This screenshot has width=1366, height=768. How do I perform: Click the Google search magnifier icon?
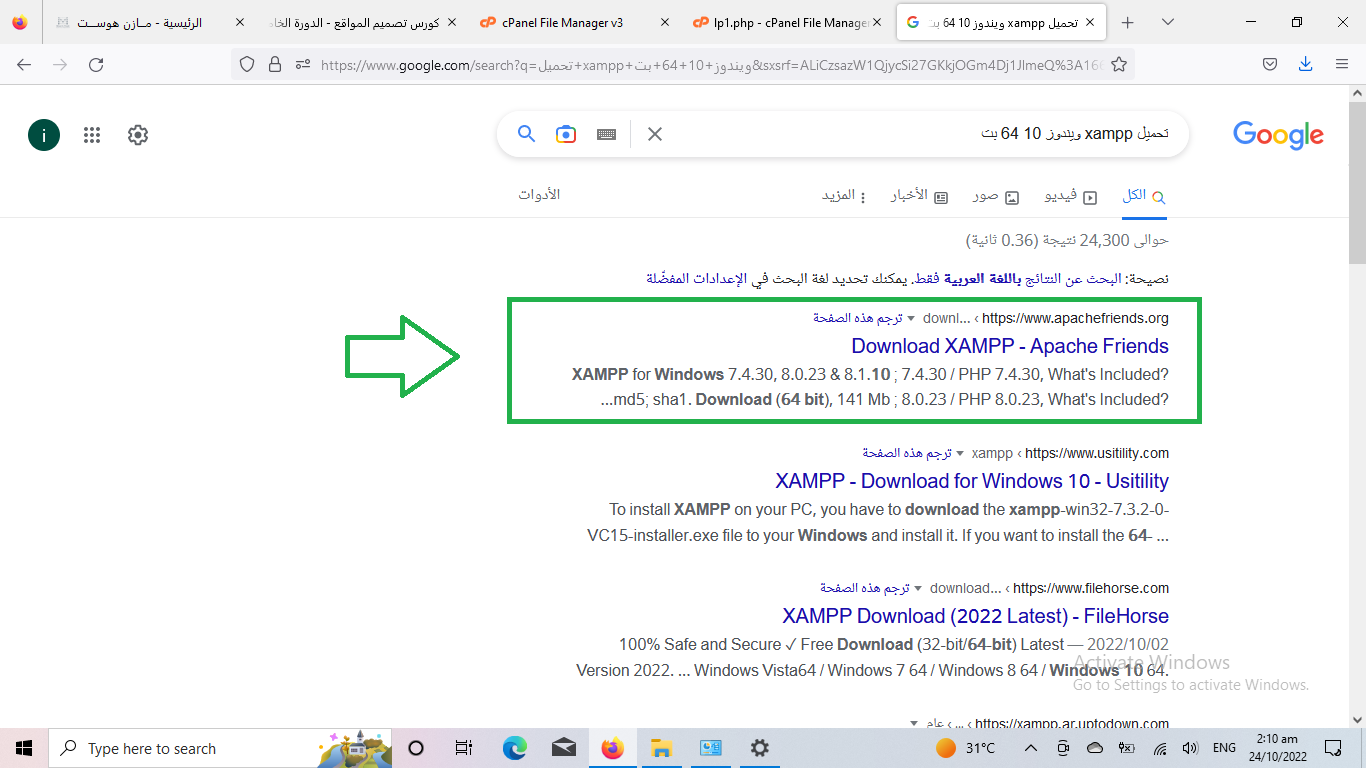click(x=526, y=134)
